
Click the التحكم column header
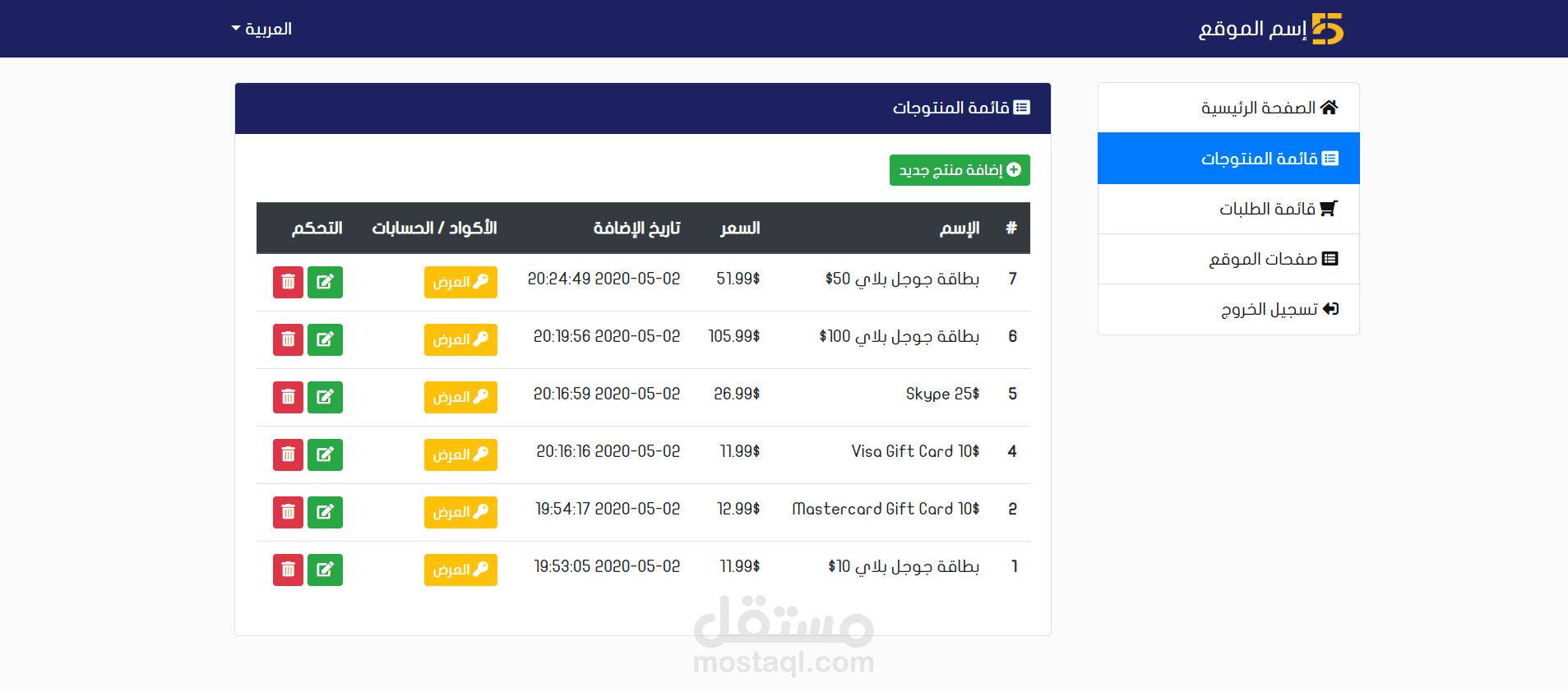[317, 228]
